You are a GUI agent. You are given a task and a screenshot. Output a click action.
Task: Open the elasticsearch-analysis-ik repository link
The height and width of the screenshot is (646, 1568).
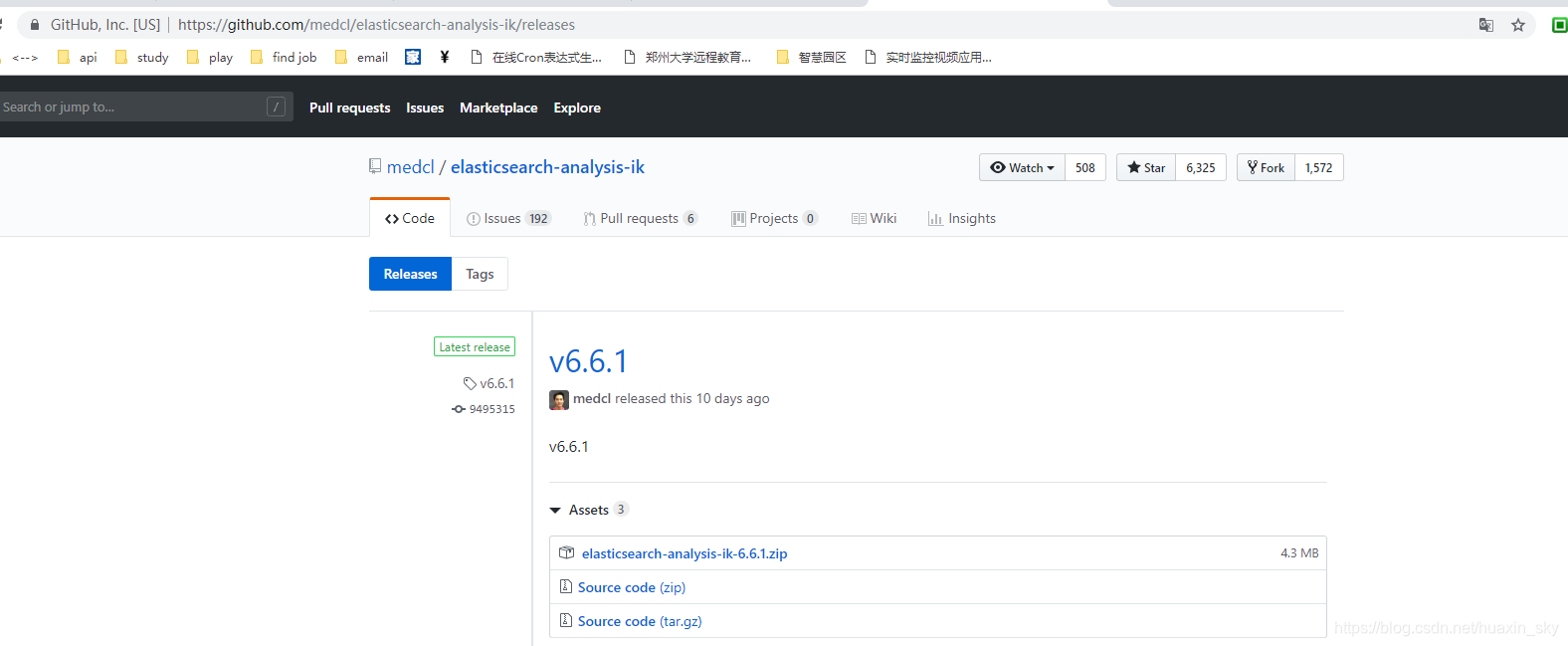pyautogui.click(x=547, y=167)
